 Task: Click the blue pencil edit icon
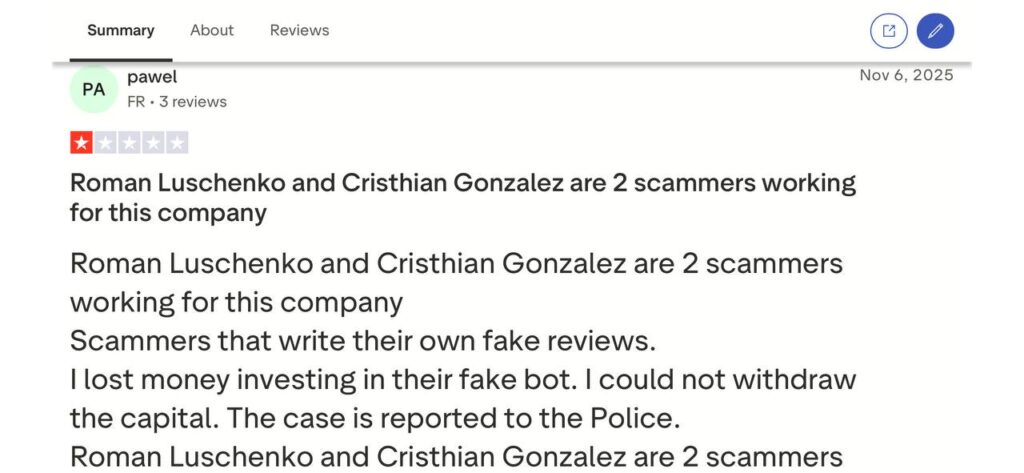coord(935,31)
